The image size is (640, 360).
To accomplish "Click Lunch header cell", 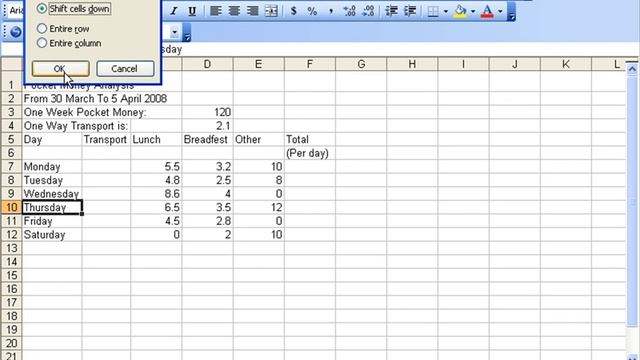I will pos(156,140).
